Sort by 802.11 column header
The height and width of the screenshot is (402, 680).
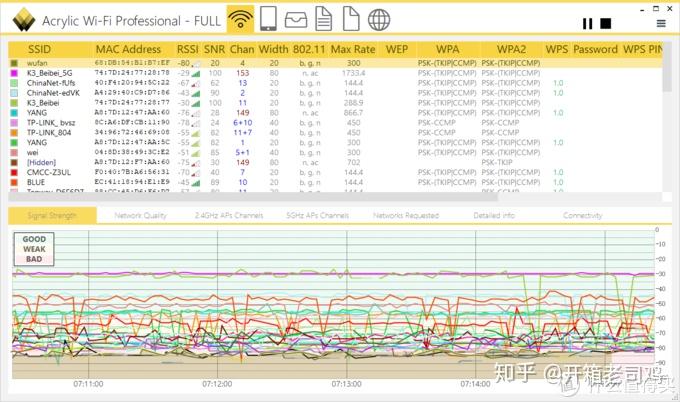point(309,49)
